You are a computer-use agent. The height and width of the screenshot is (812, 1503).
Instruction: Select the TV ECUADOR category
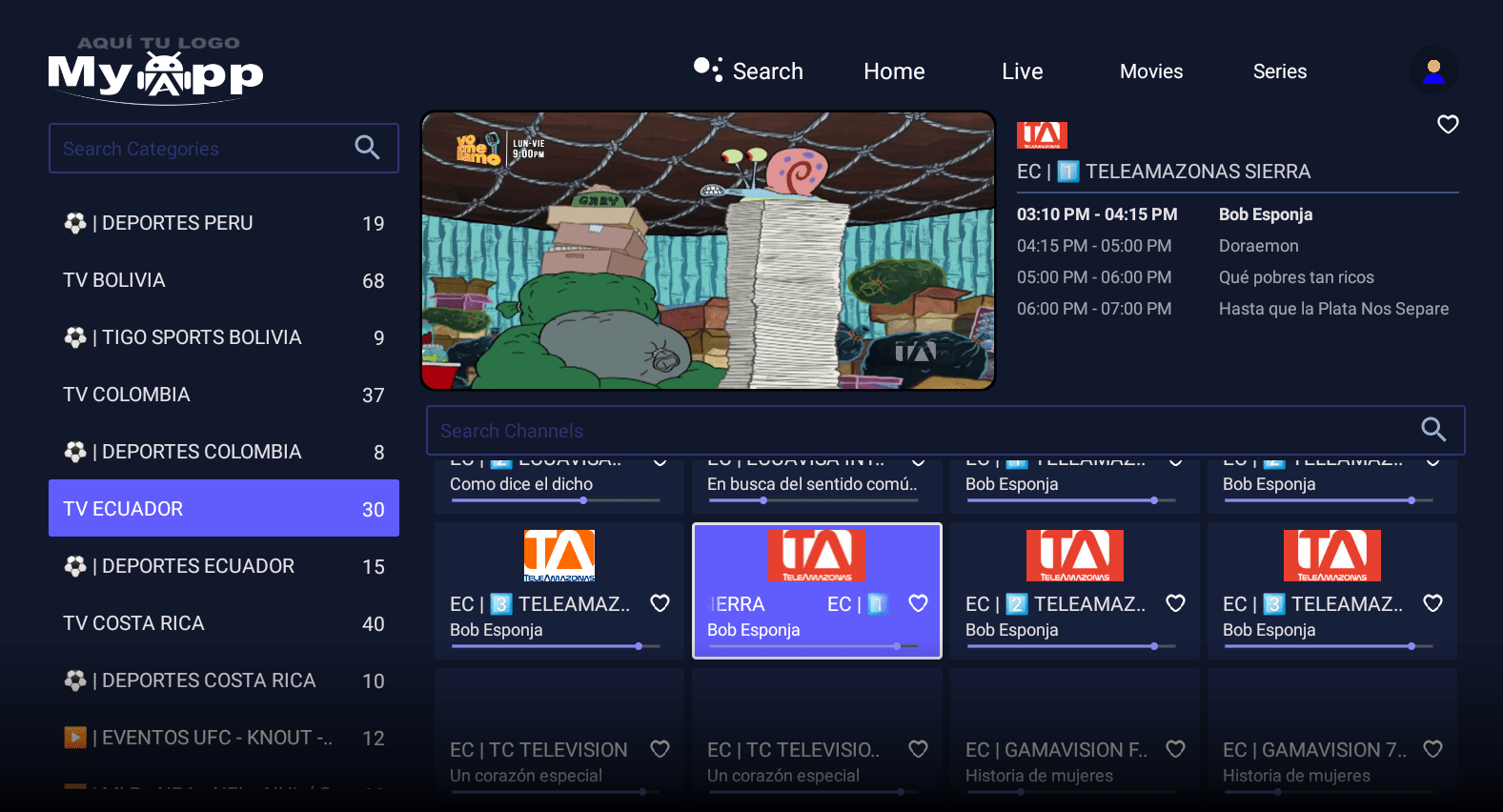224,508
